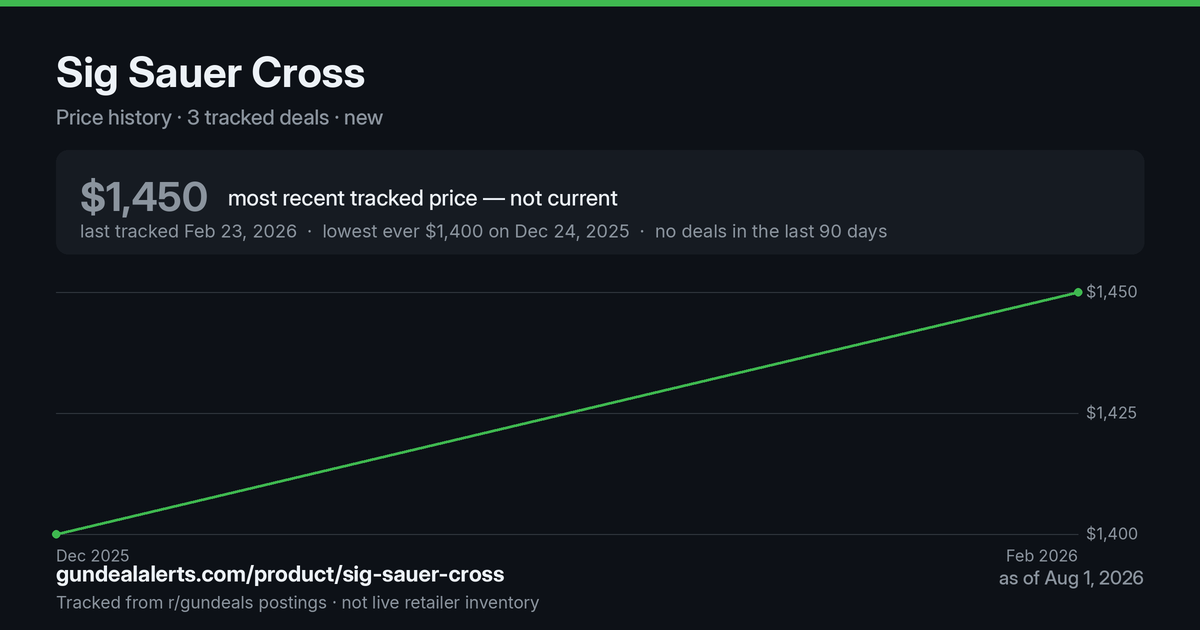Screen dimensions: 1200x630
Task: Click the February 2026 chart data point
Action: (1078, 292)
